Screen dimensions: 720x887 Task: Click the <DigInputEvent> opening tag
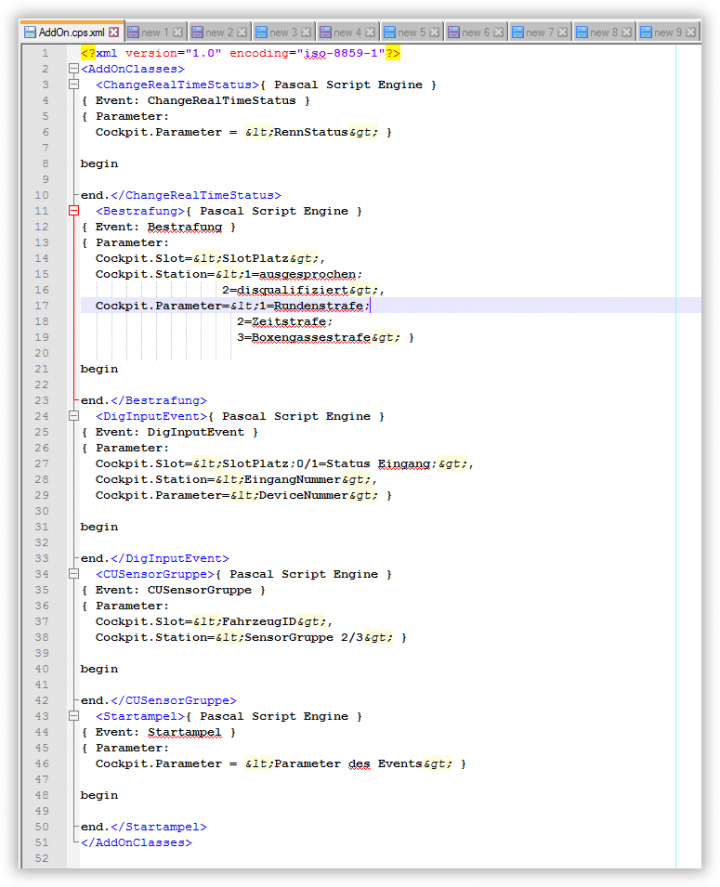click(x=152, y=416)
